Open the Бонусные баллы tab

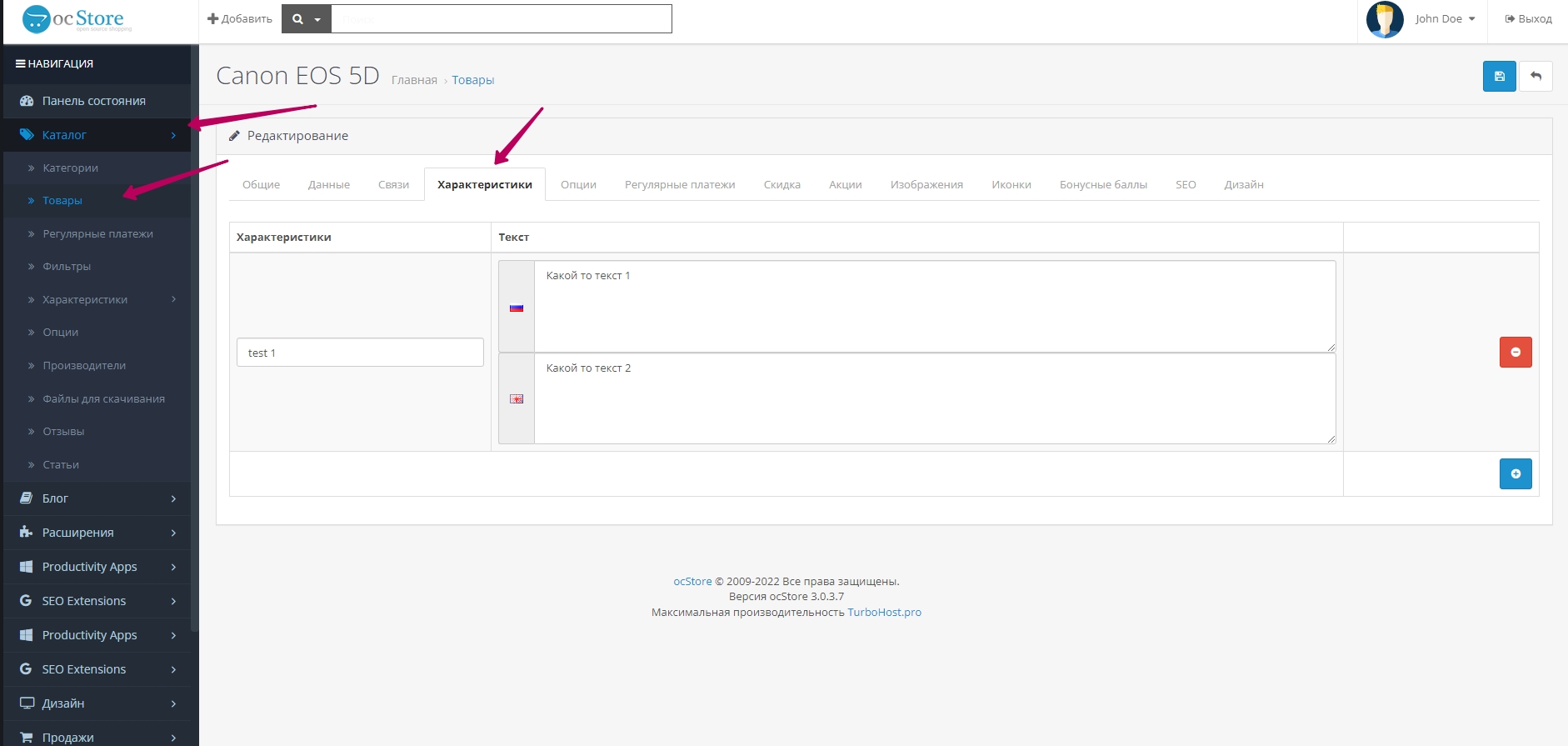click(x=1103, y=185)
